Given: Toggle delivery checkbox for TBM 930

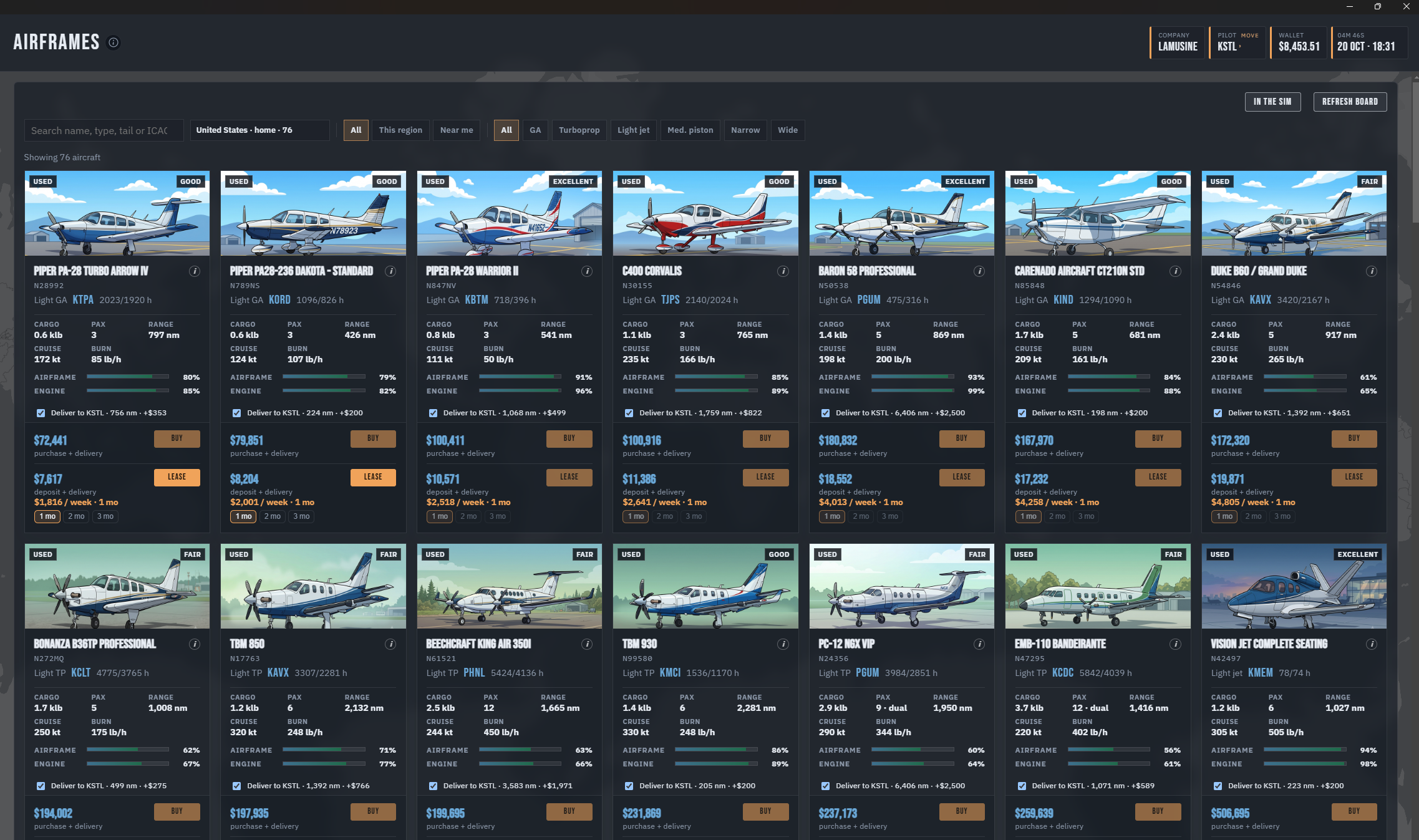Looking at the screenshot, I should 629,786.
